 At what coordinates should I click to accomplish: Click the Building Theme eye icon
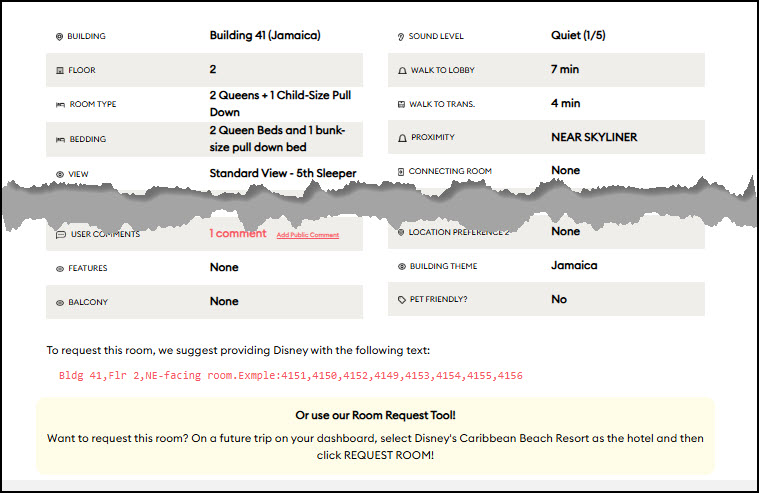point(402,266)
